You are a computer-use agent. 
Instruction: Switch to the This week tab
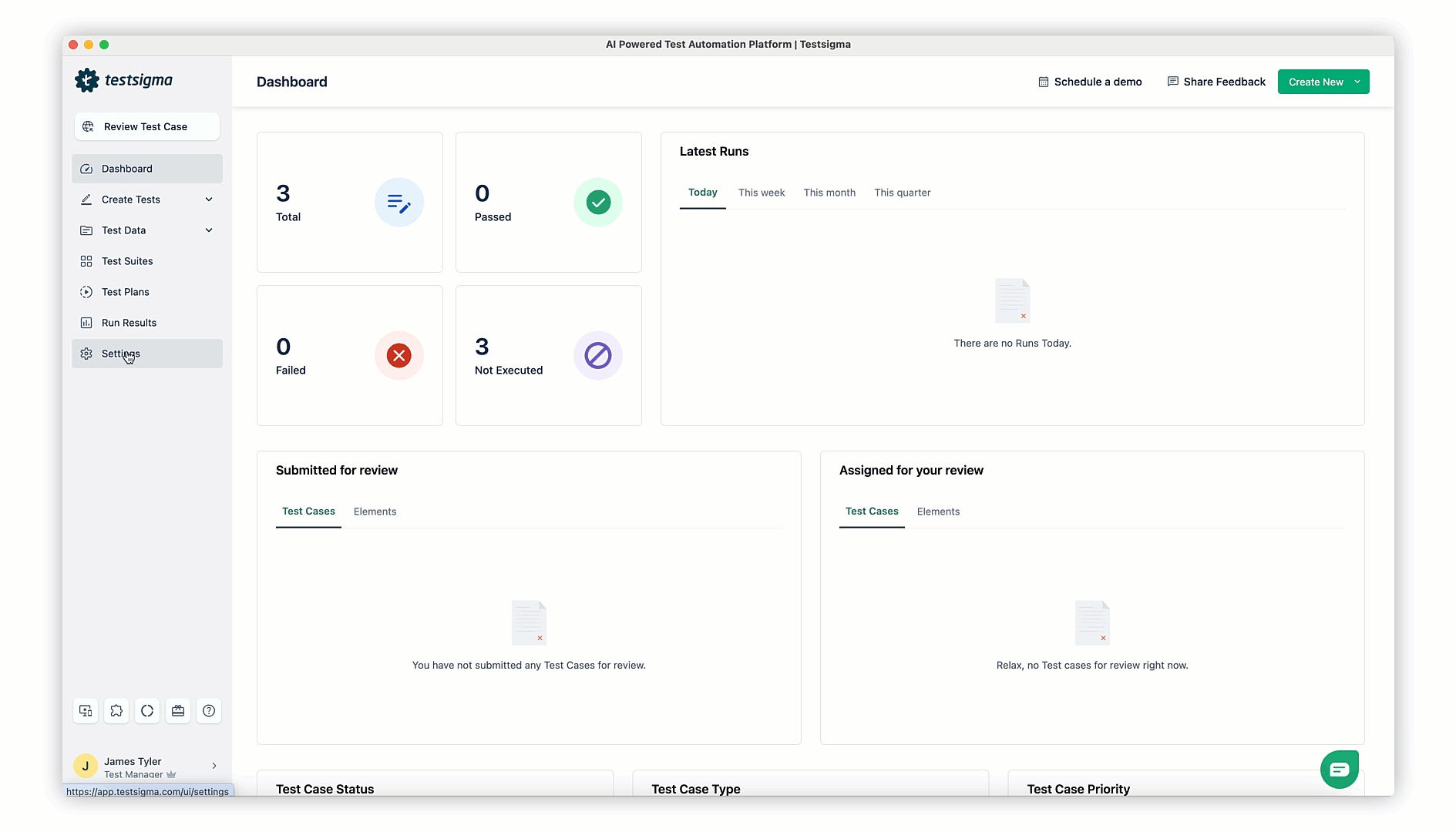(762, 193)
